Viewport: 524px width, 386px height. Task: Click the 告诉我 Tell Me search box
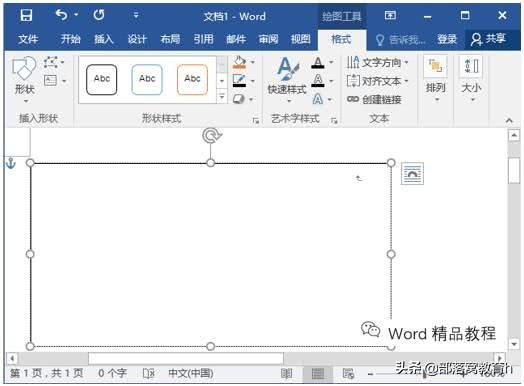tap(400, 40)
